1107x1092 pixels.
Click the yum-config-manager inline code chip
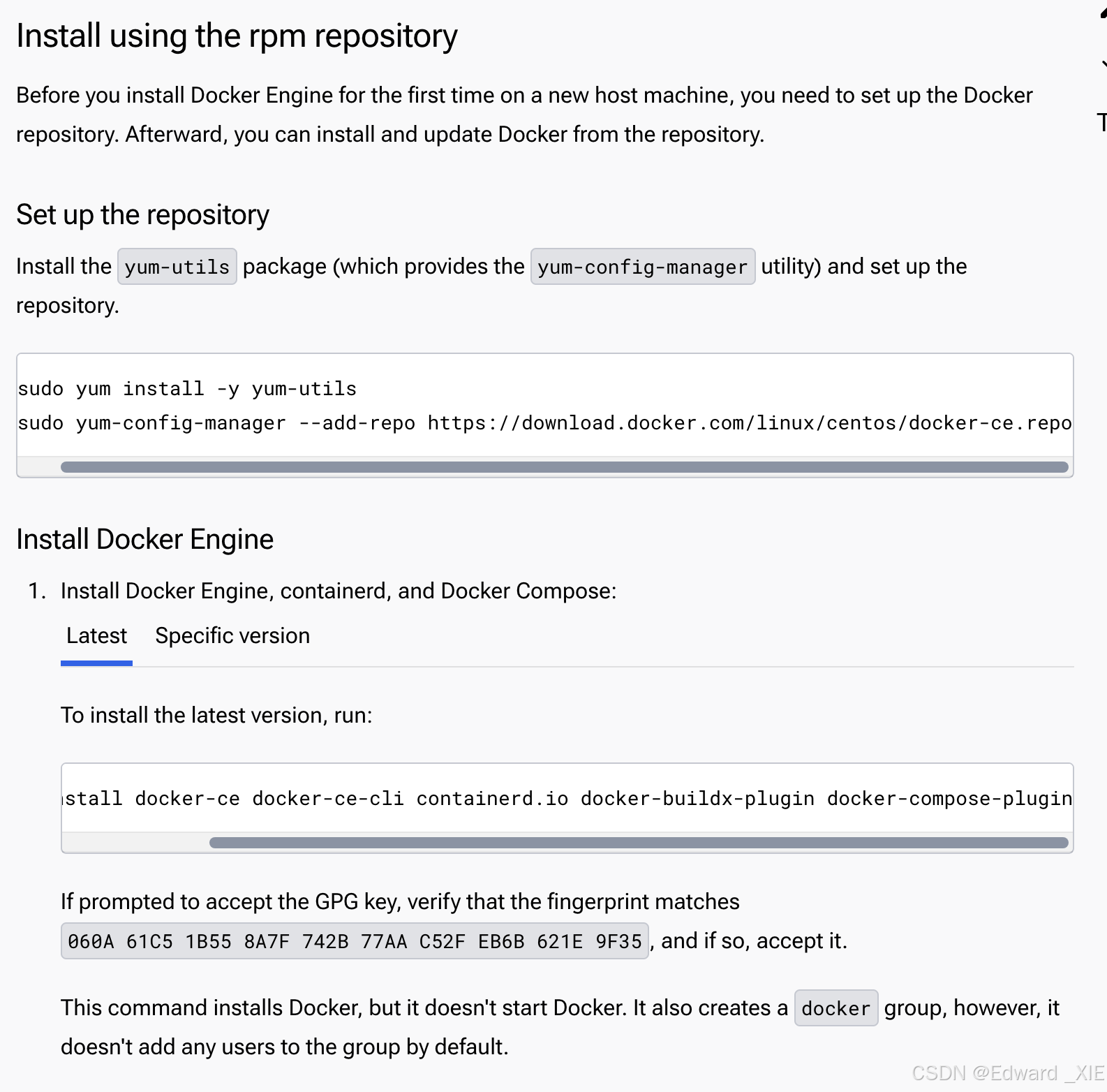(642, 266)
